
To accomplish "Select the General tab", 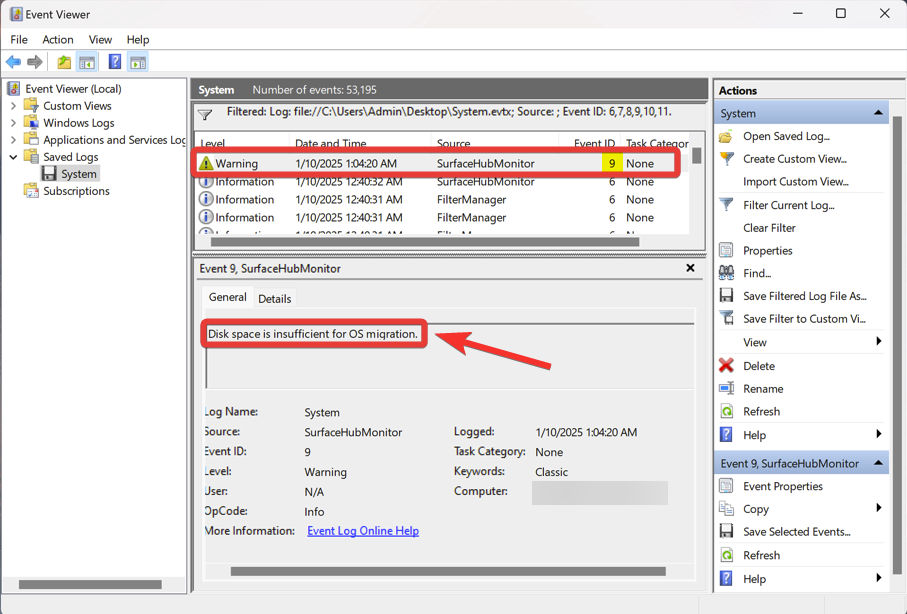I will pos(227,297).
